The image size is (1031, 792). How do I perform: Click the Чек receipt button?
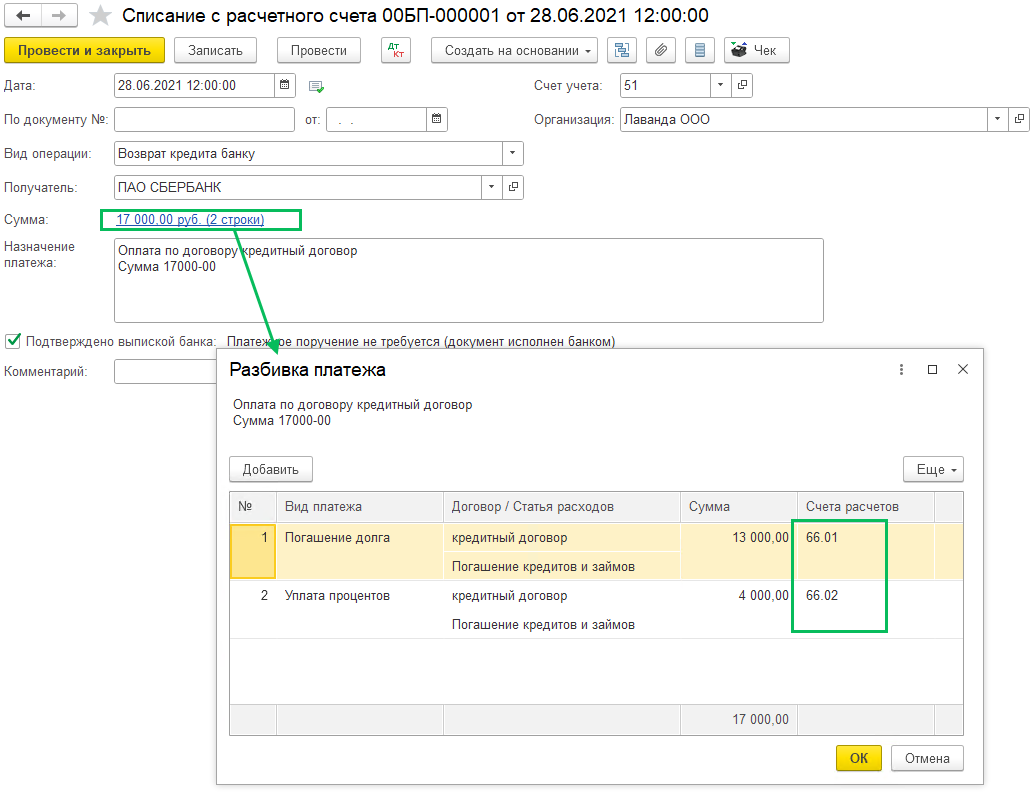[756, 50]
